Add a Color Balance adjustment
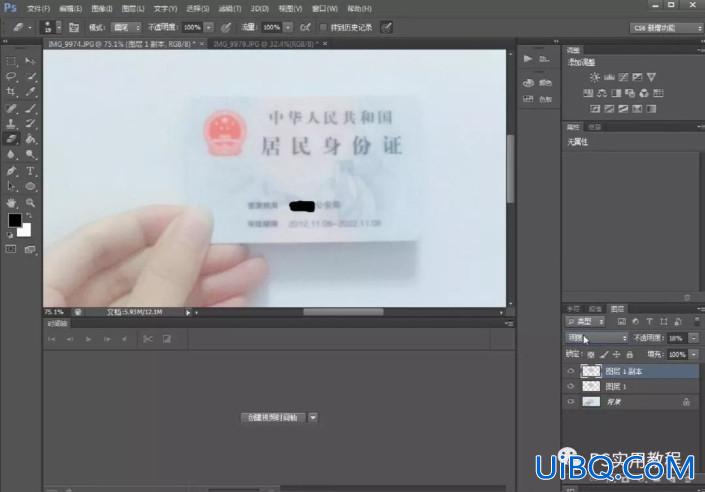Viewport: 705px width, 492px height. click(x=602, y=93)
